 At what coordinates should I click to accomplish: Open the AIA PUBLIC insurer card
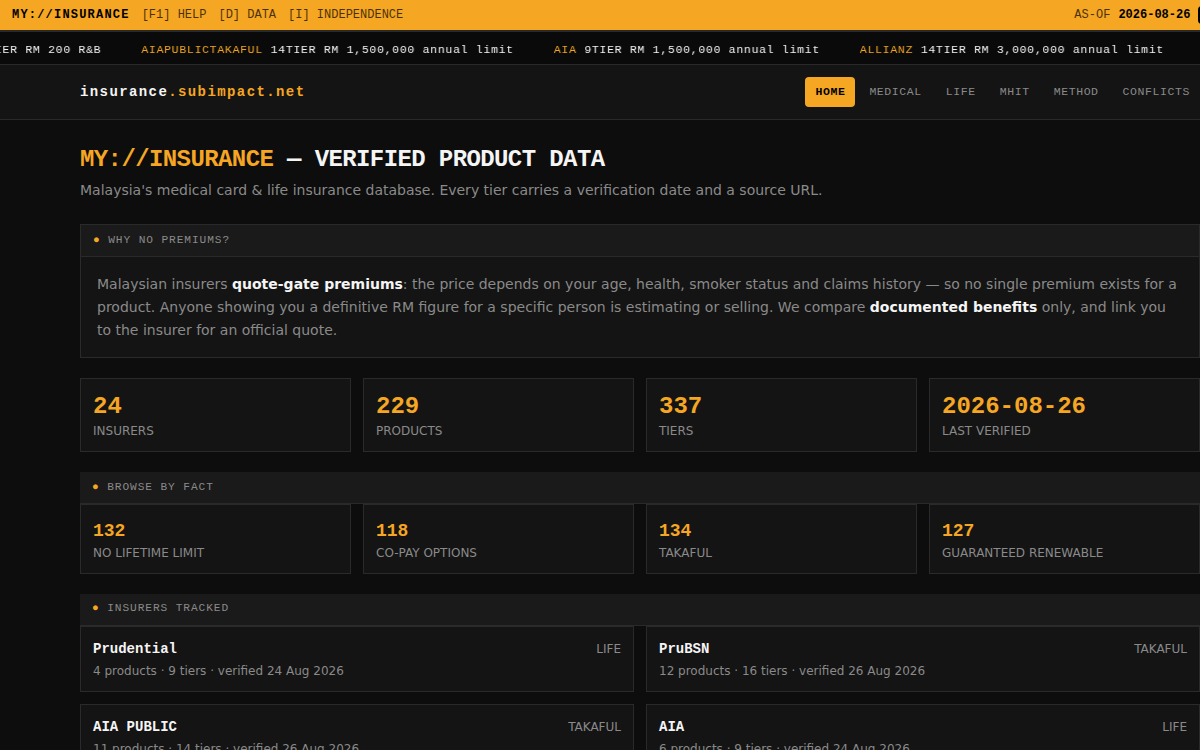(357, 727)
